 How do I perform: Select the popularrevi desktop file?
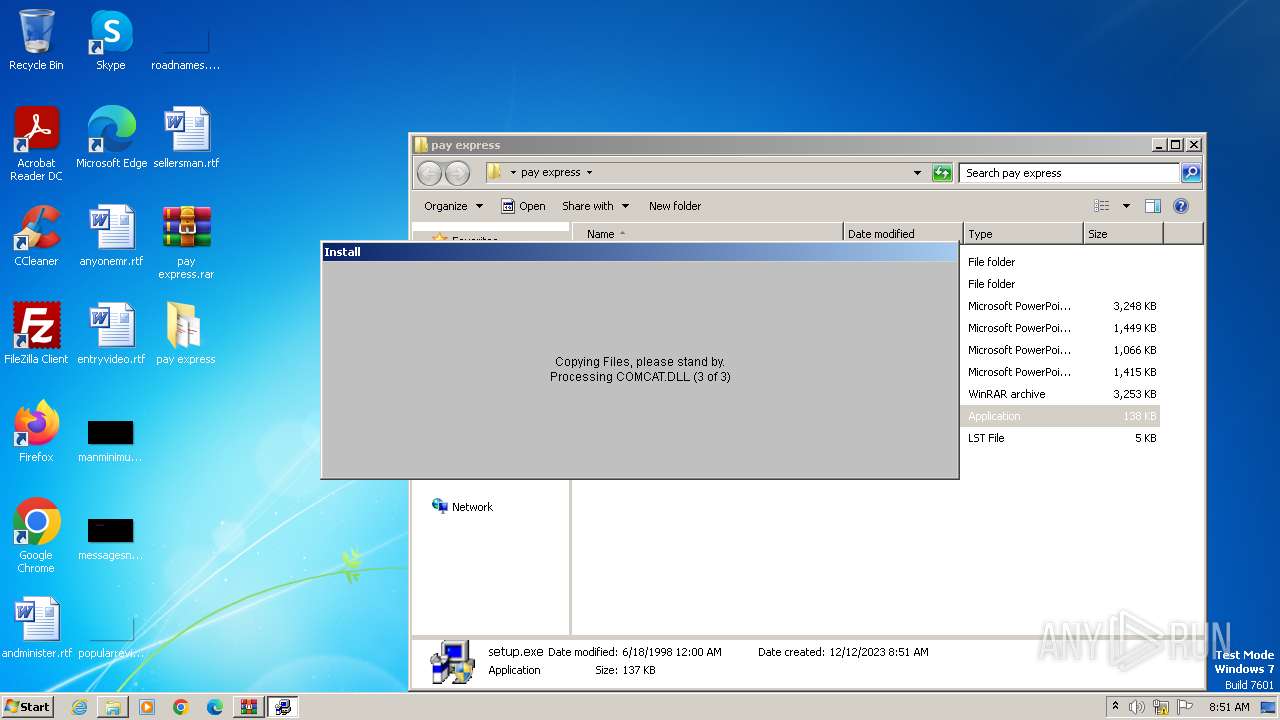[111, 636]
